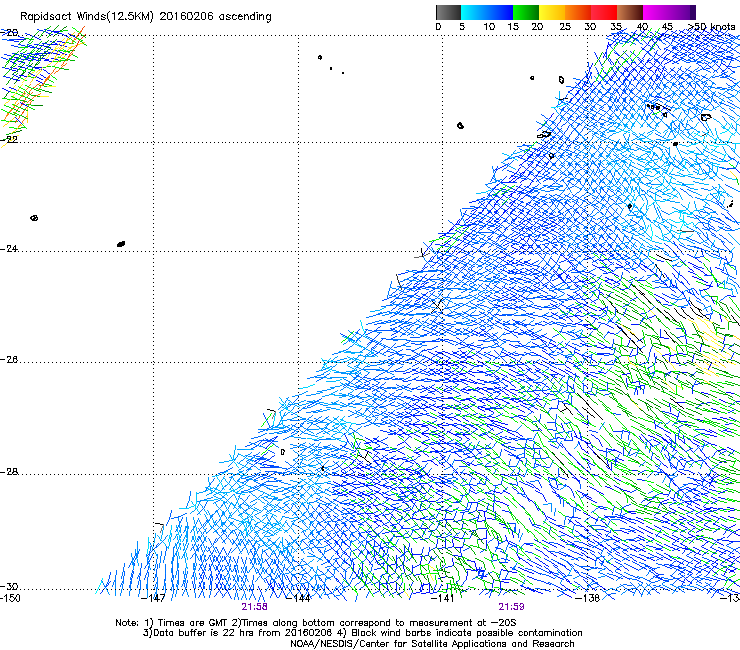
Task: Click the "-22" latitude axis label
Action: 9,140
